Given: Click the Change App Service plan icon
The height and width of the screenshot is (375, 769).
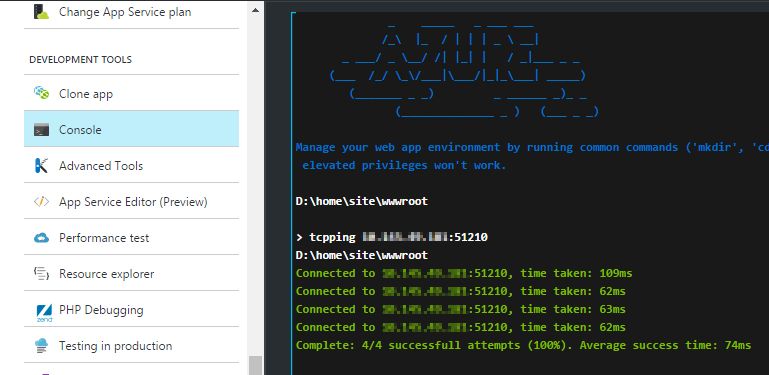Looking at the screenshot, I should [x=42, y=12].
